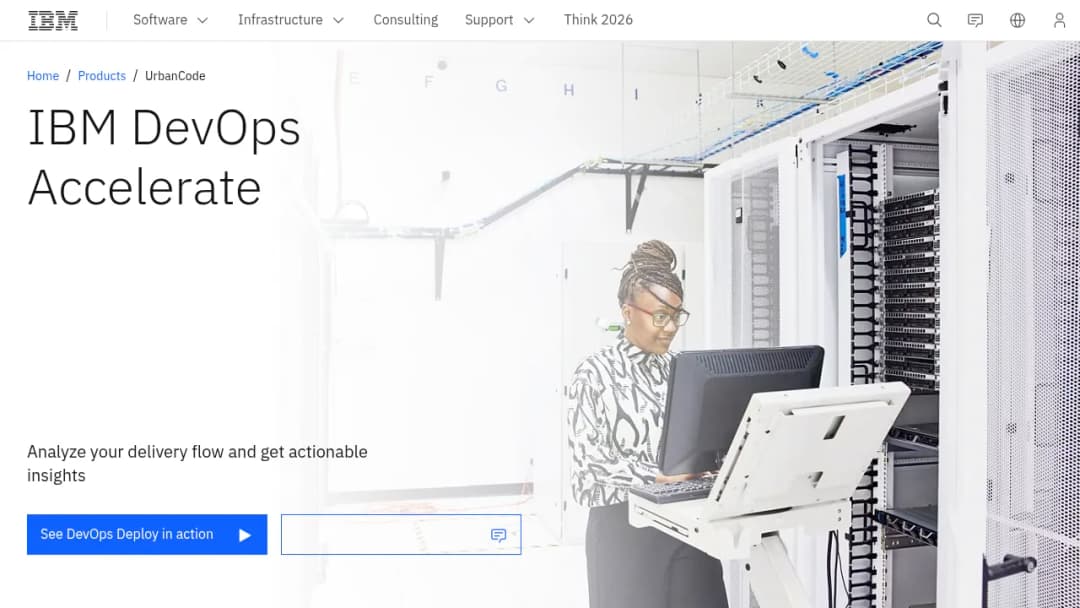Click the UrbanCode breadcrumb text
This screenshot has width=1080, height=608.
tap(175, 76)
